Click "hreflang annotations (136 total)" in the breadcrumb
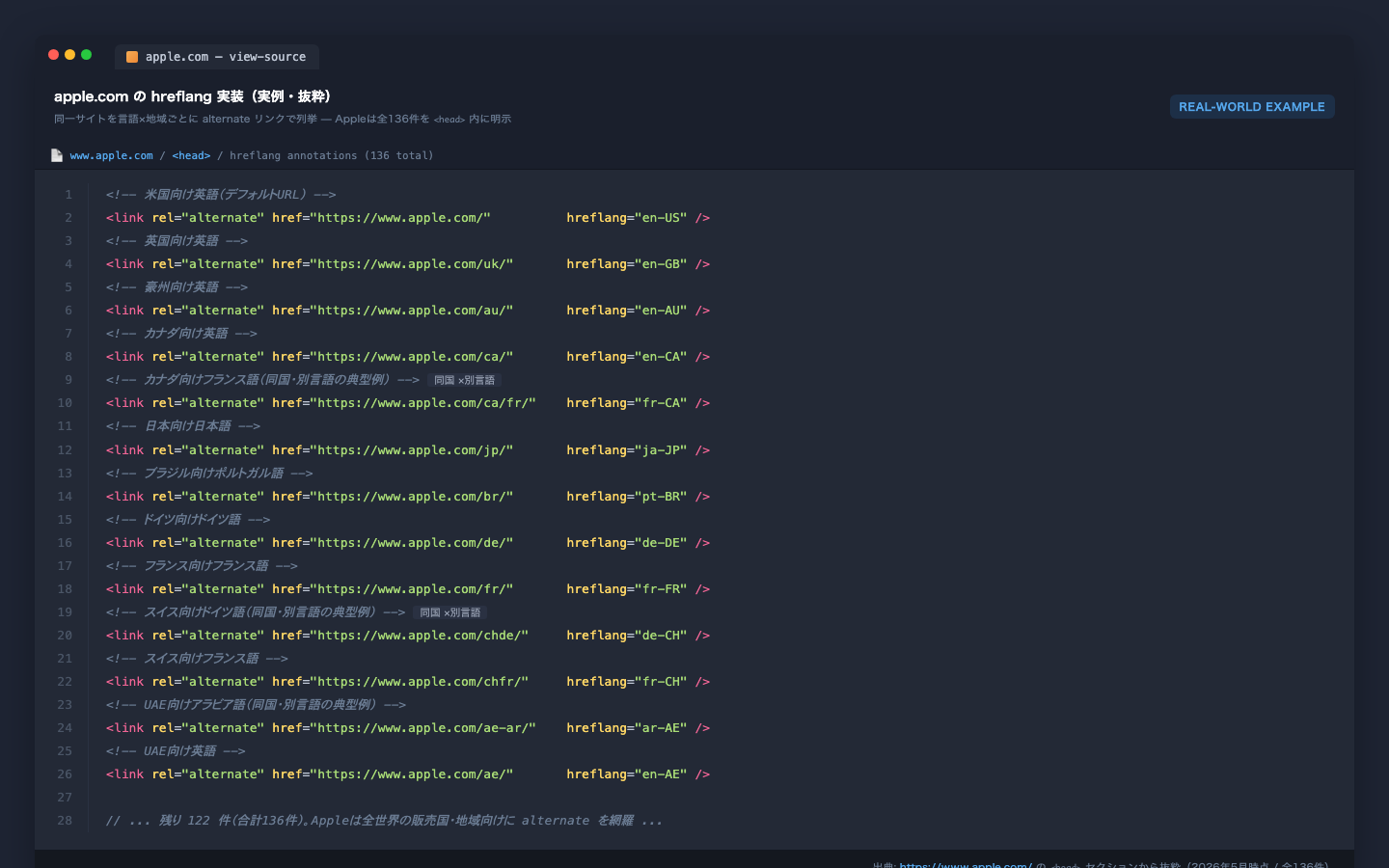The width and height of the screenshot is (1389, 868). click(x=332, y=155)
